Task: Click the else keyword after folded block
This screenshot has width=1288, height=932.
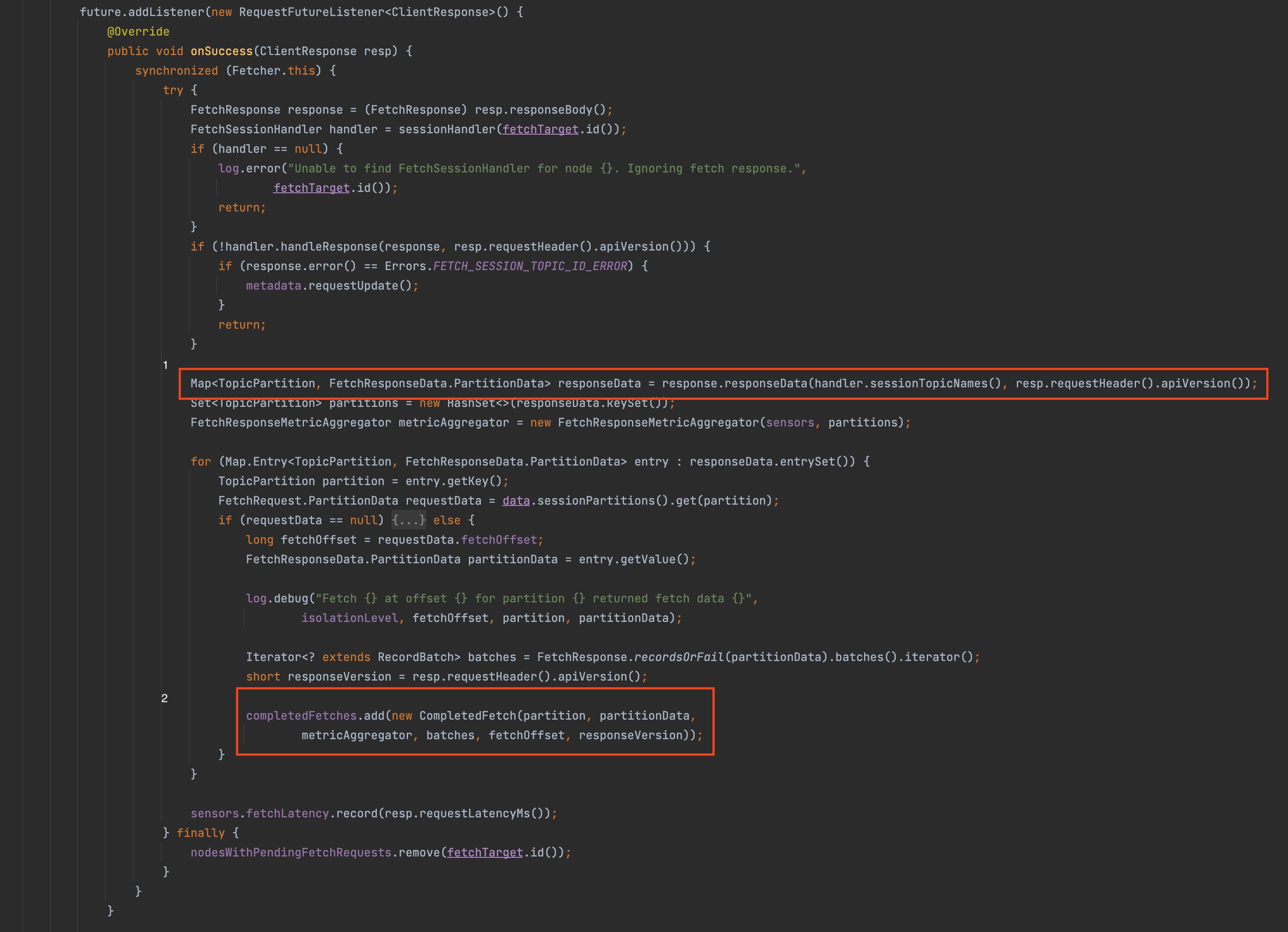Action: 447,521
